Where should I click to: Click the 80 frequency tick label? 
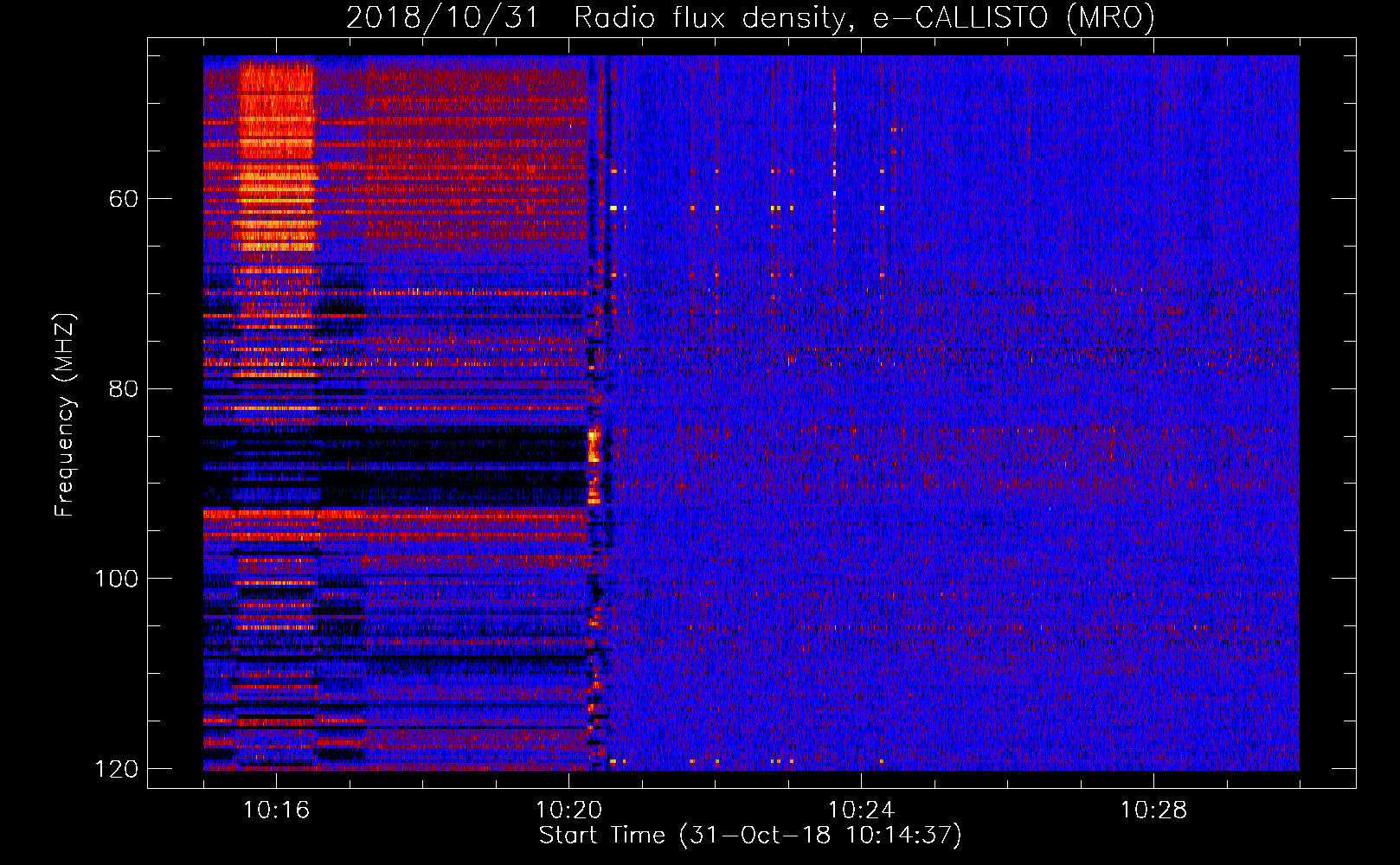click(124, 388)
